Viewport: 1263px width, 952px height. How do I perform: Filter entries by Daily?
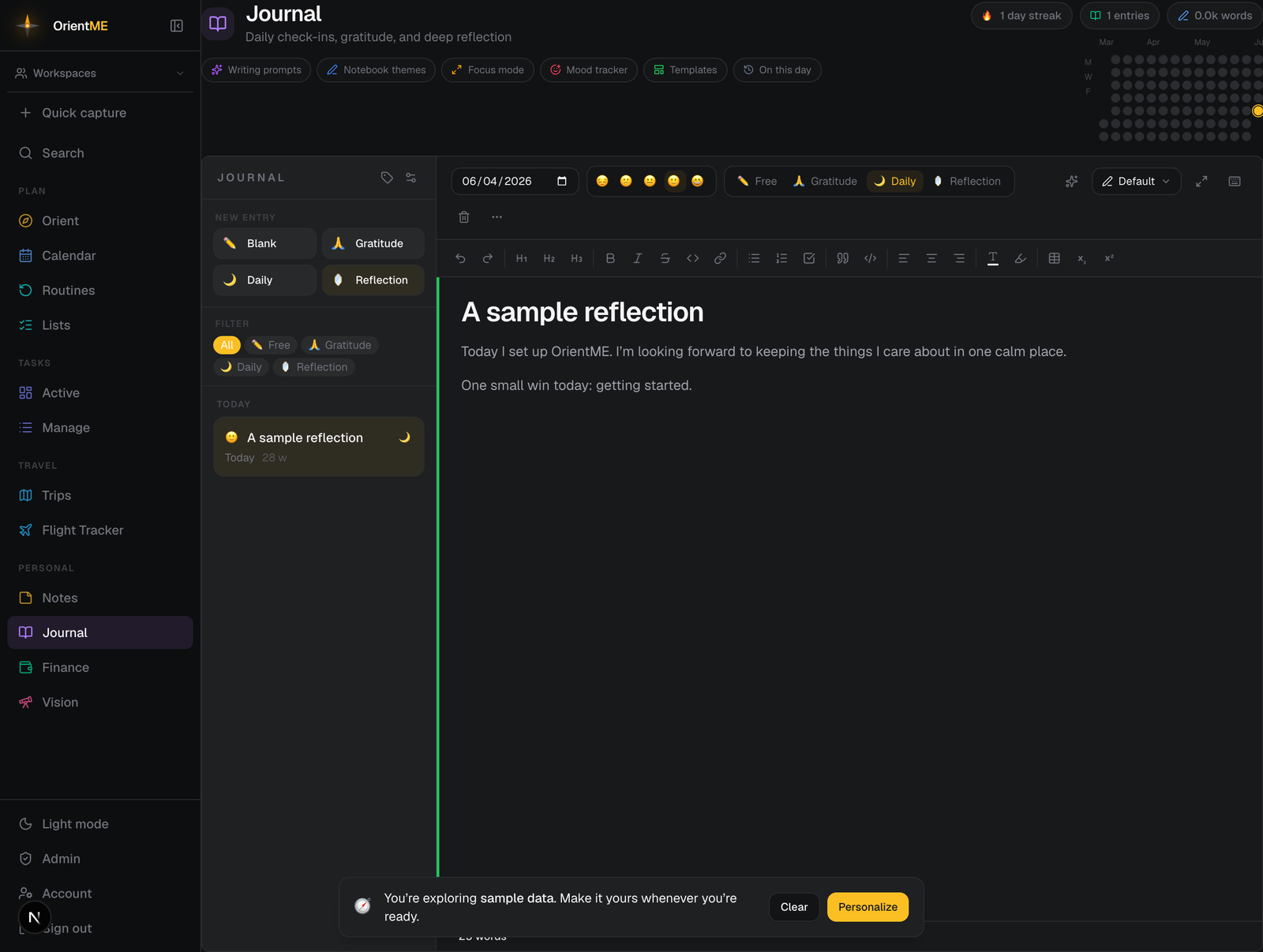pos(241,367)
